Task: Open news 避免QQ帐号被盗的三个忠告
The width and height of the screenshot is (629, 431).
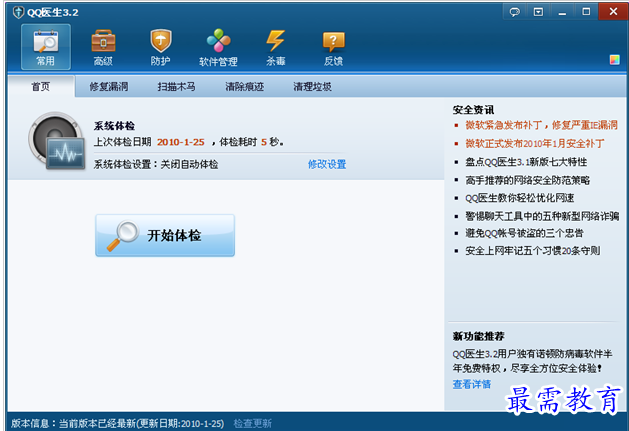Action: click(524, 233)
